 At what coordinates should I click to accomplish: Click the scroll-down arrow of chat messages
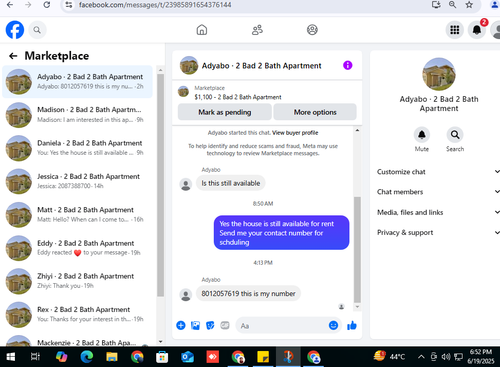click(x=357, y=307)
